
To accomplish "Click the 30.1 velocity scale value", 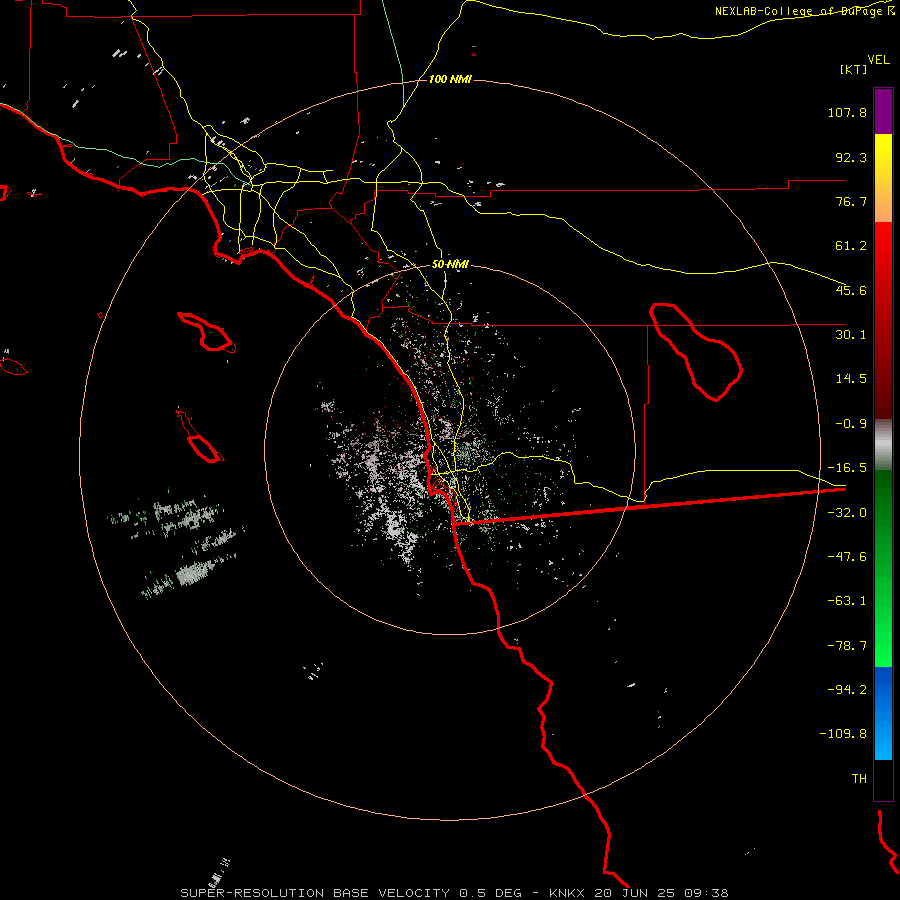I will (x=851, y=335).
